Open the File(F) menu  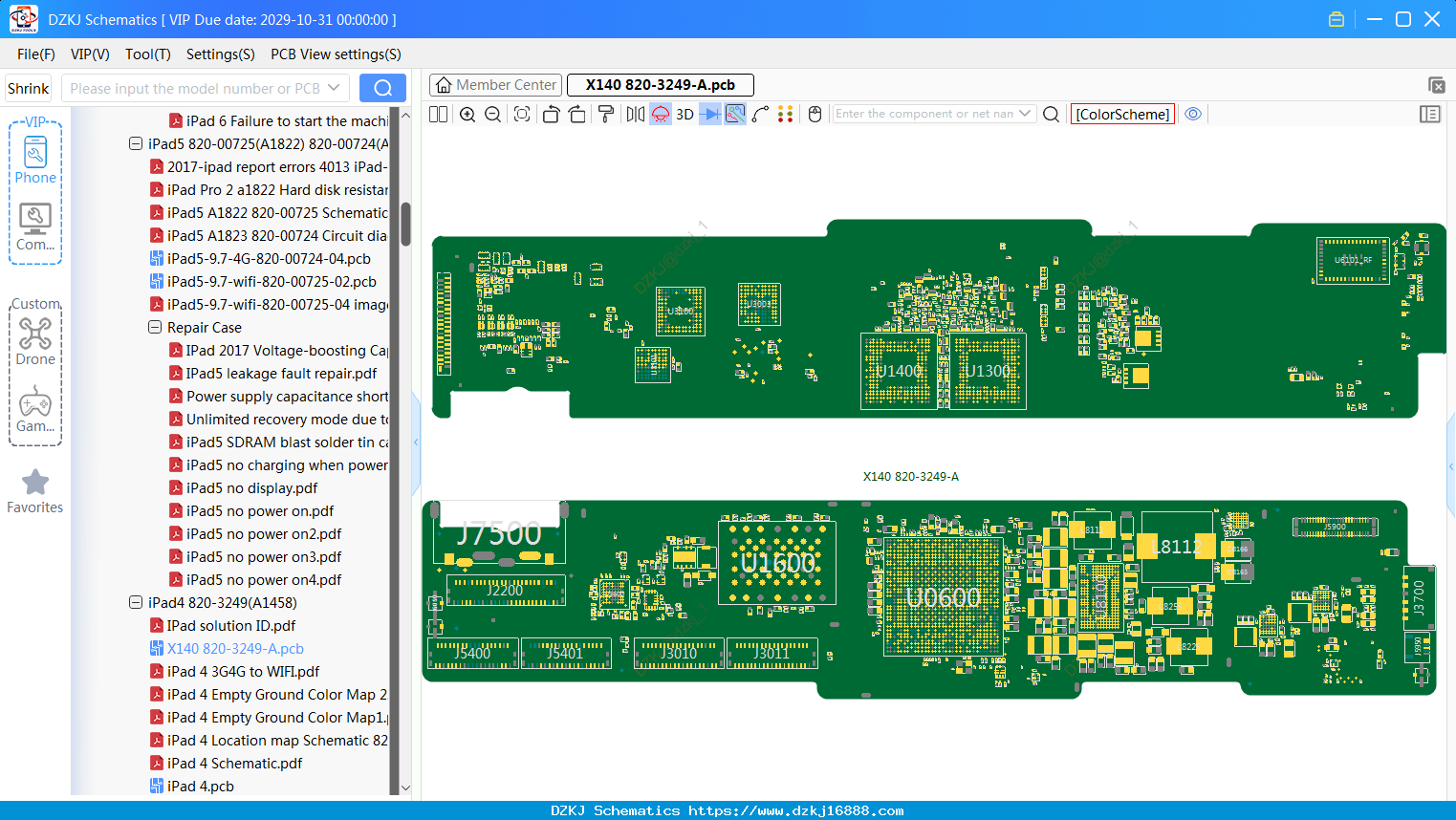click(36, 54)
